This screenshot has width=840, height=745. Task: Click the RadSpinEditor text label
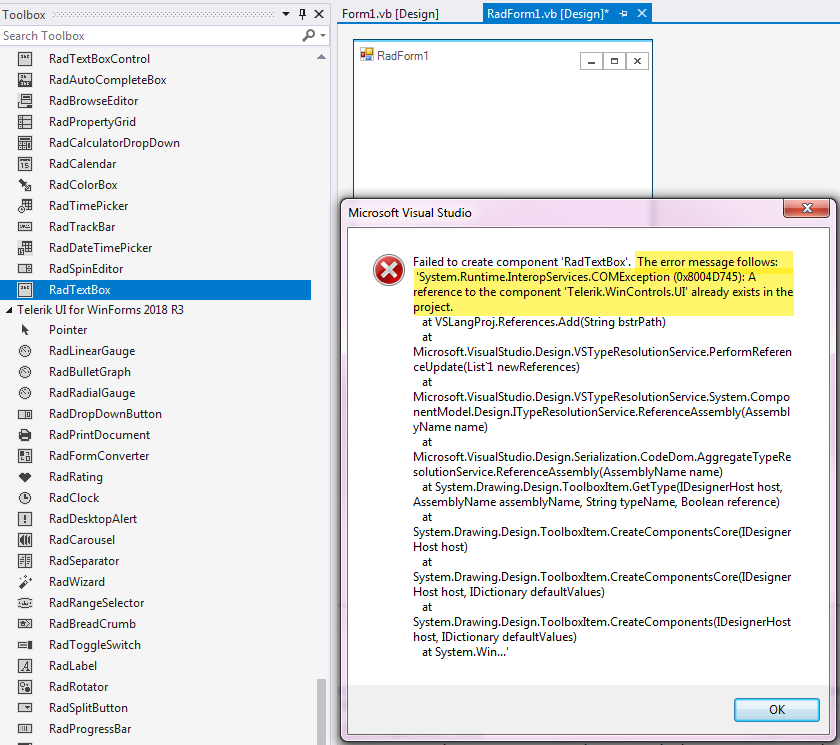(86, 269)
